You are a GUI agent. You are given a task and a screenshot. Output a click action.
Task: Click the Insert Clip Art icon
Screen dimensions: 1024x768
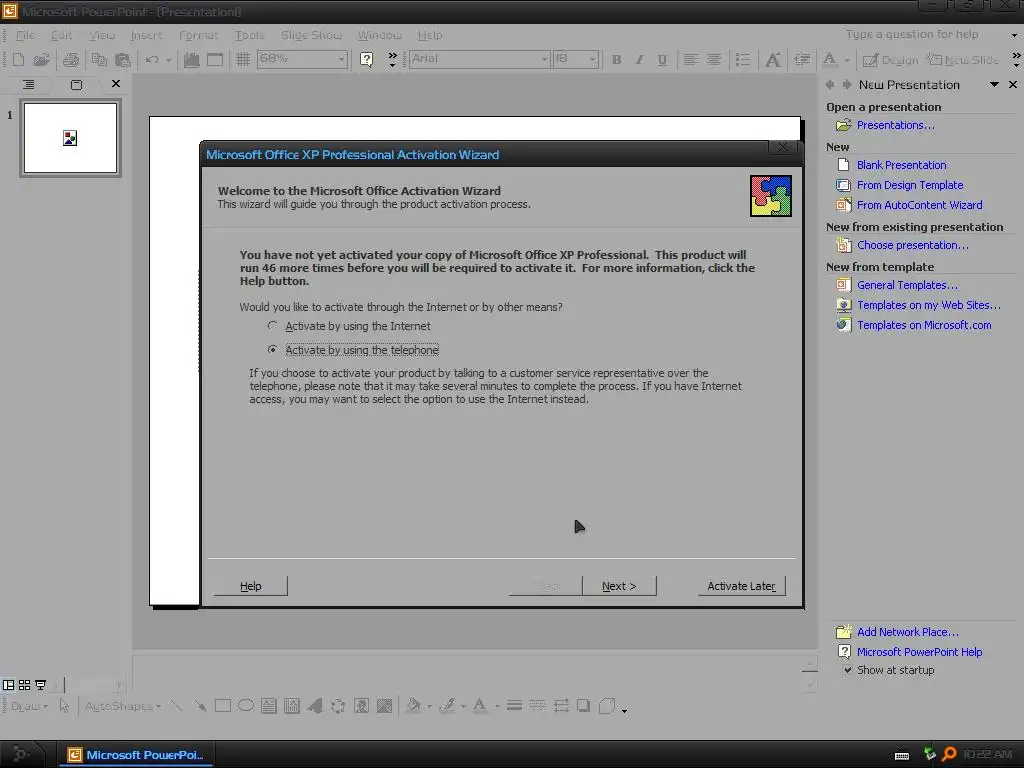click(361, 705)
